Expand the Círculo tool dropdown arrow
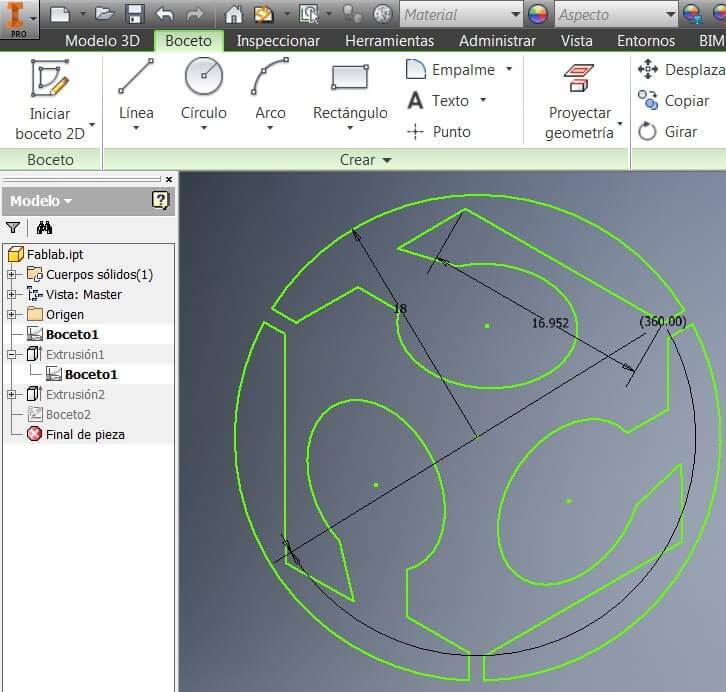This screenshot has height=692, width=726. point(204,128)
